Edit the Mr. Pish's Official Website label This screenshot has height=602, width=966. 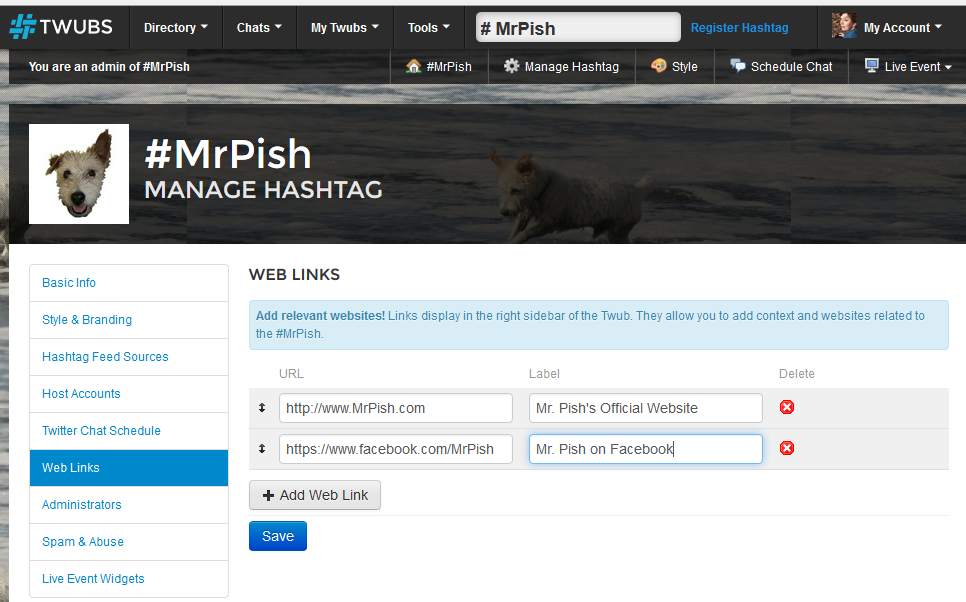coord(646,408)
